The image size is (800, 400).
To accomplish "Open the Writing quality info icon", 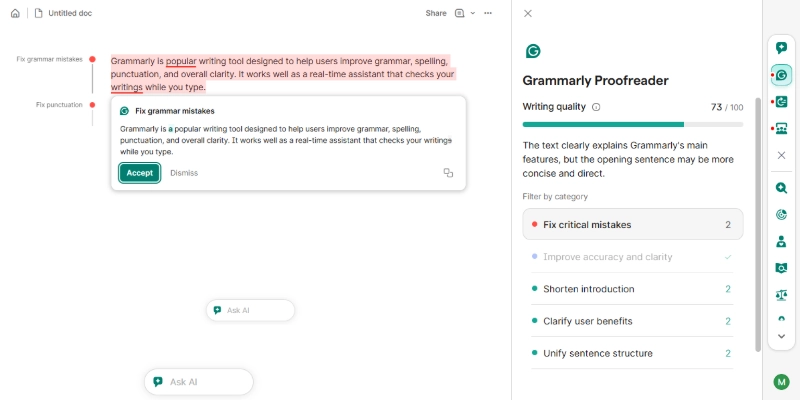I will point(596,107).
